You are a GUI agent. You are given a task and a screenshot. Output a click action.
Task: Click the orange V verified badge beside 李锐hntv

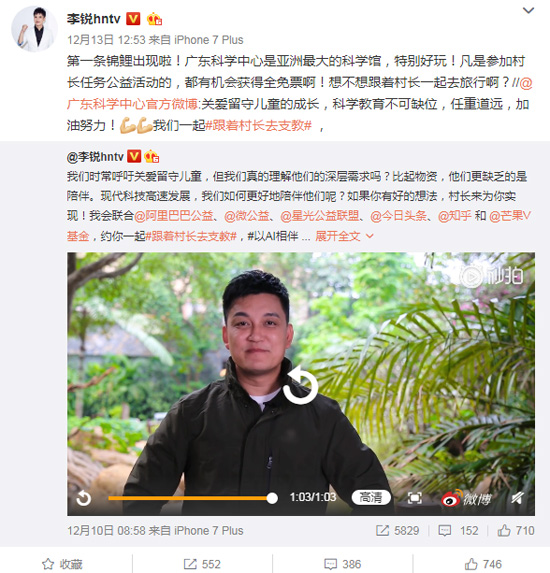coord(133,18)
